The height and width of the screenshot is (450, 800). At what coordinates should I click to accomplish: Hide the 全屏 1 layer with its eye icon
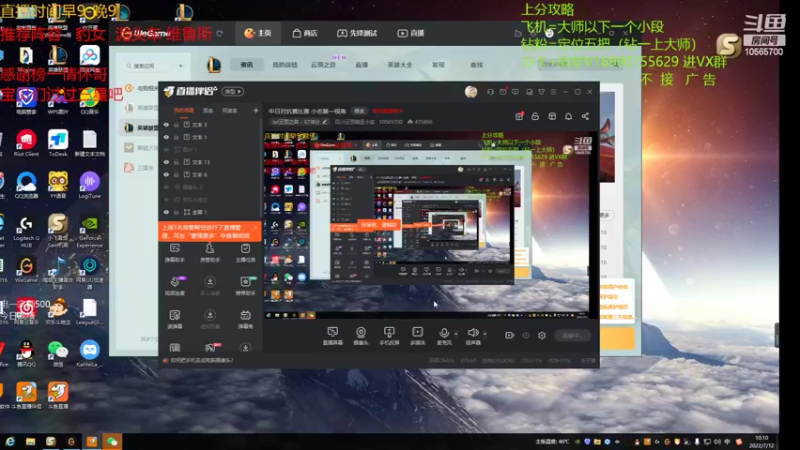[x=166, y=212]
